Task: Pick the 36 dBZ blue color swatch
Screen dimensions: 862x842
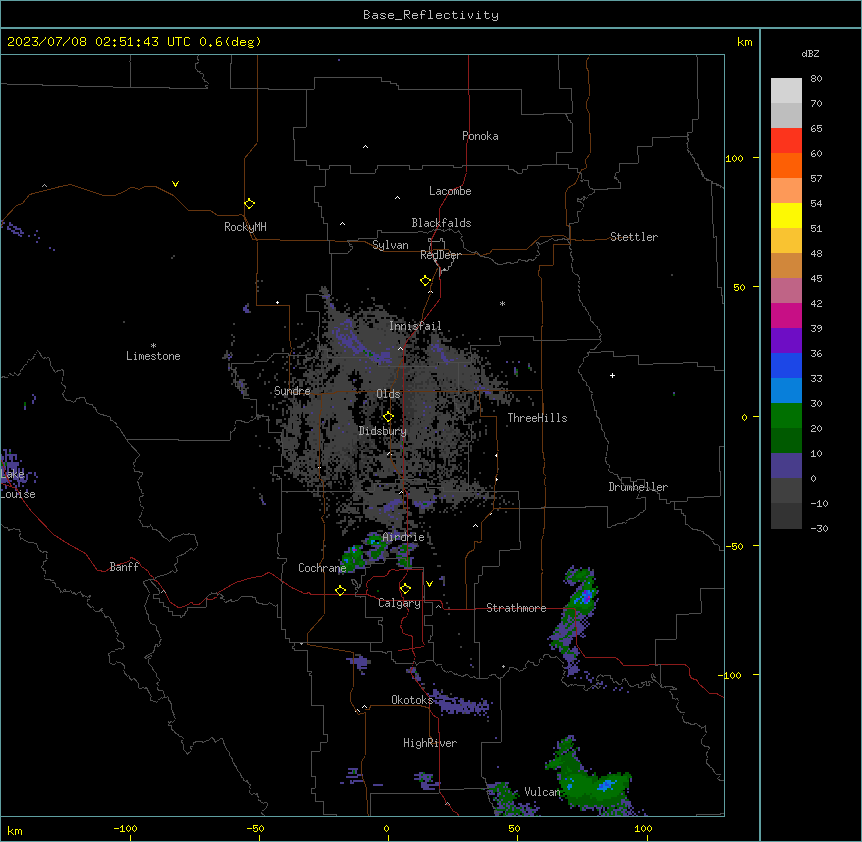Action: [x=786, y=365]
